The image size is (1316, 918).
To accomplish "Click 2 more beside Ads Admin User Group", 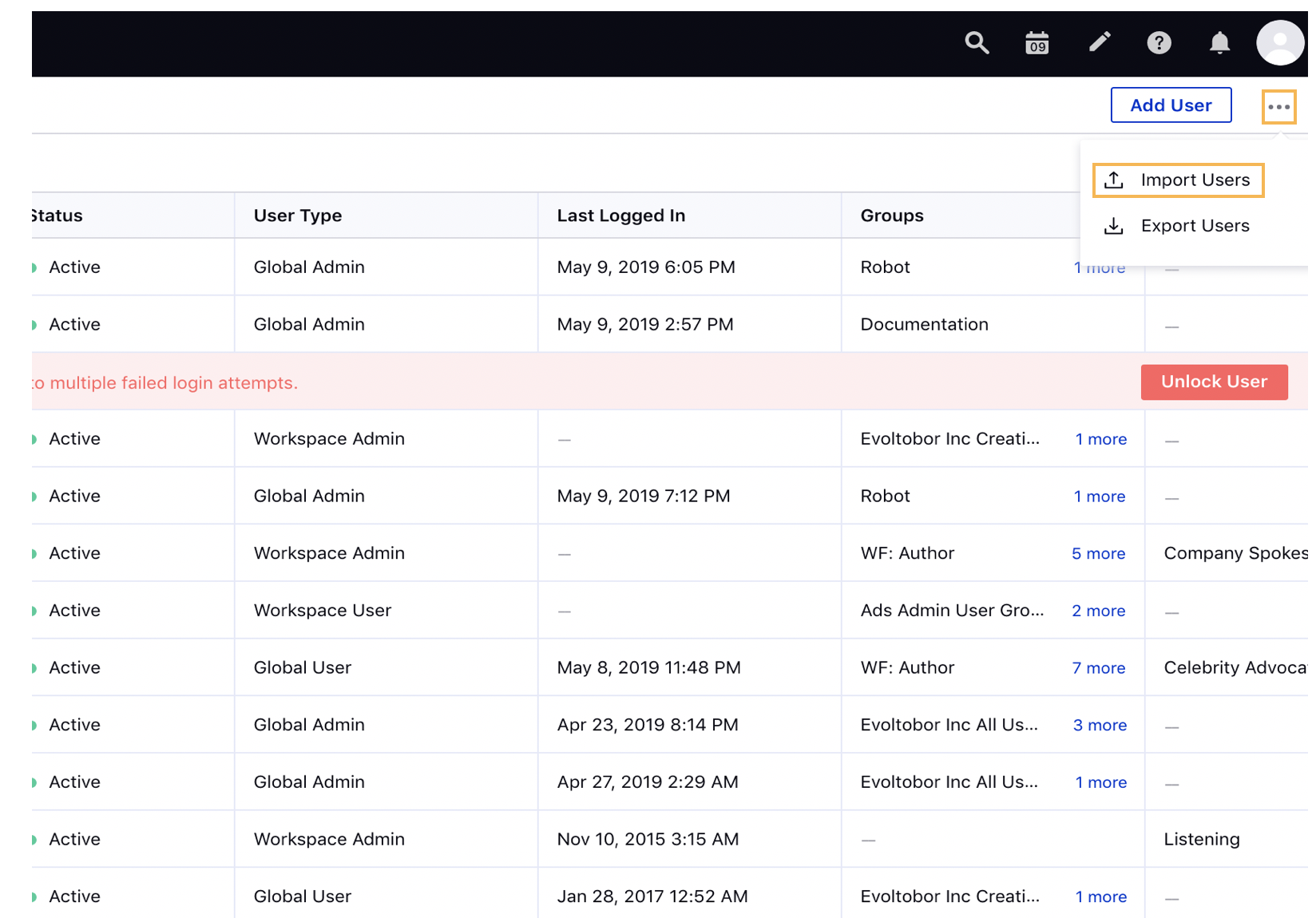I will [x=1098, y=610].
